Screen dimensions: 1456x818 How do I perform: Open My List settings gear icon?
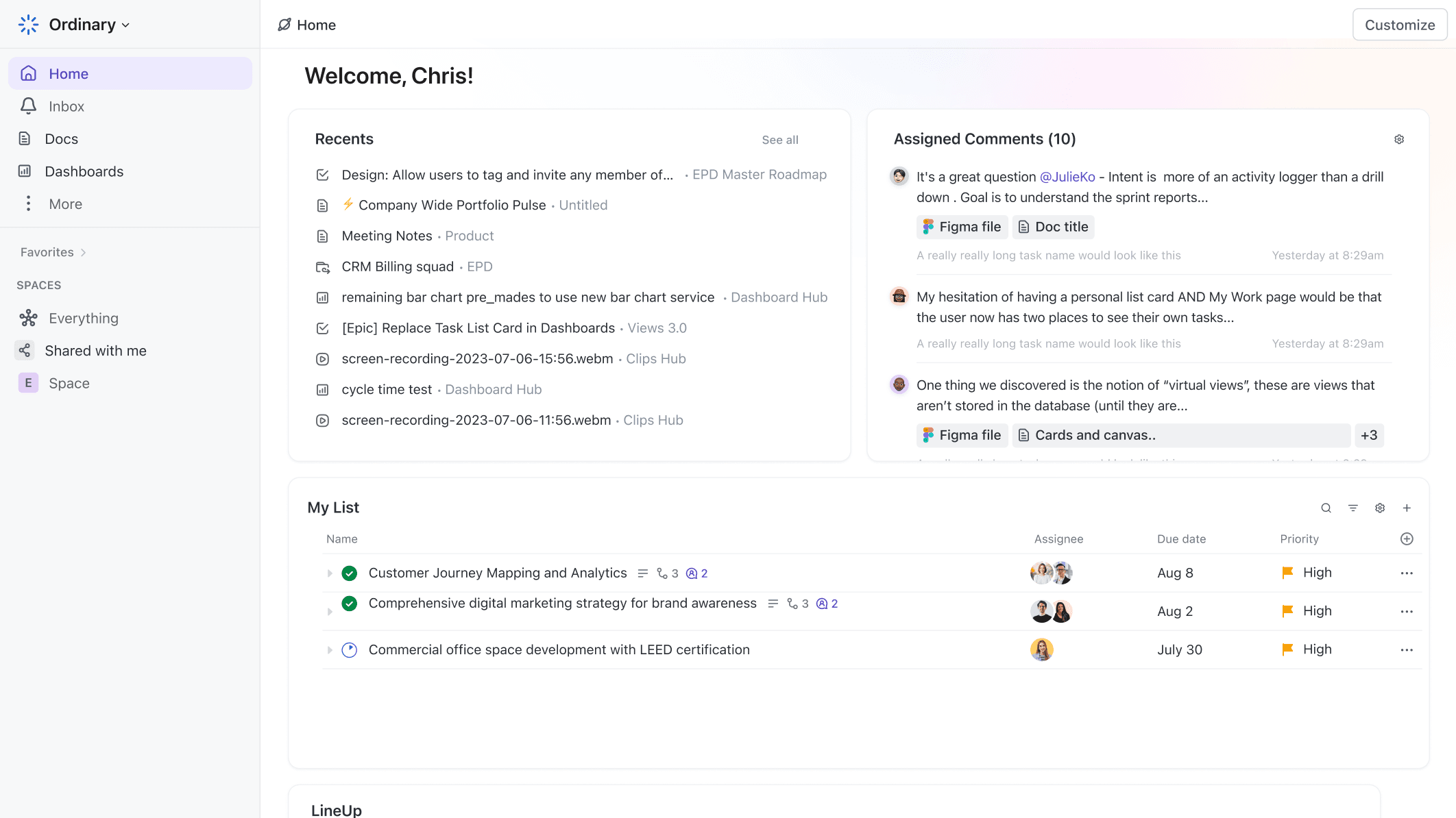(1380, 508)
